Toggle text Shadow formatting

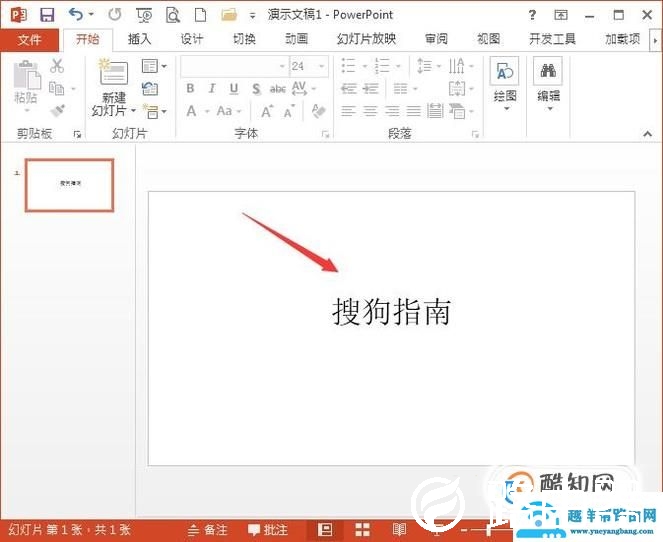pyautogui.click(x=256, y=89)
